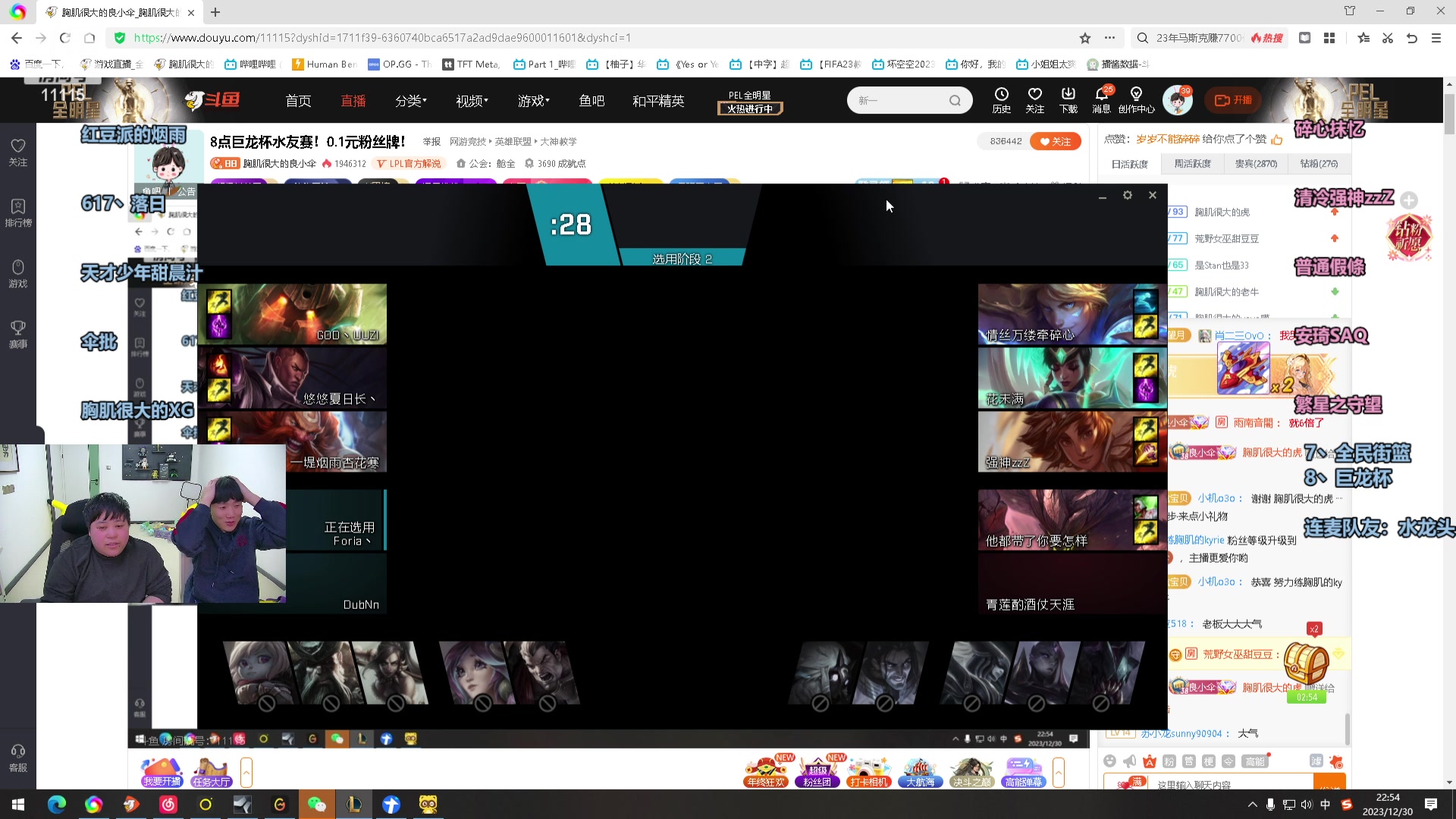Show hidden system tray icons
Screen dimensions: 1456x819
(1252, 805)
